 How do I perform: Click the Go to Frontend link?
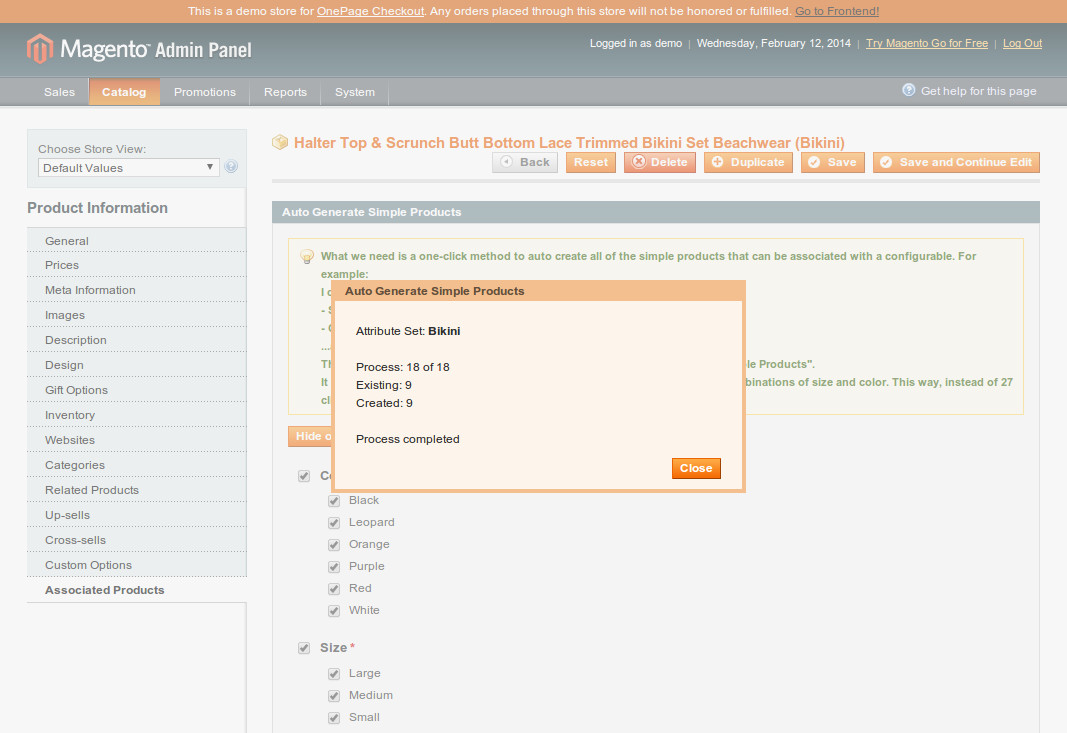(x=837, y=11)
